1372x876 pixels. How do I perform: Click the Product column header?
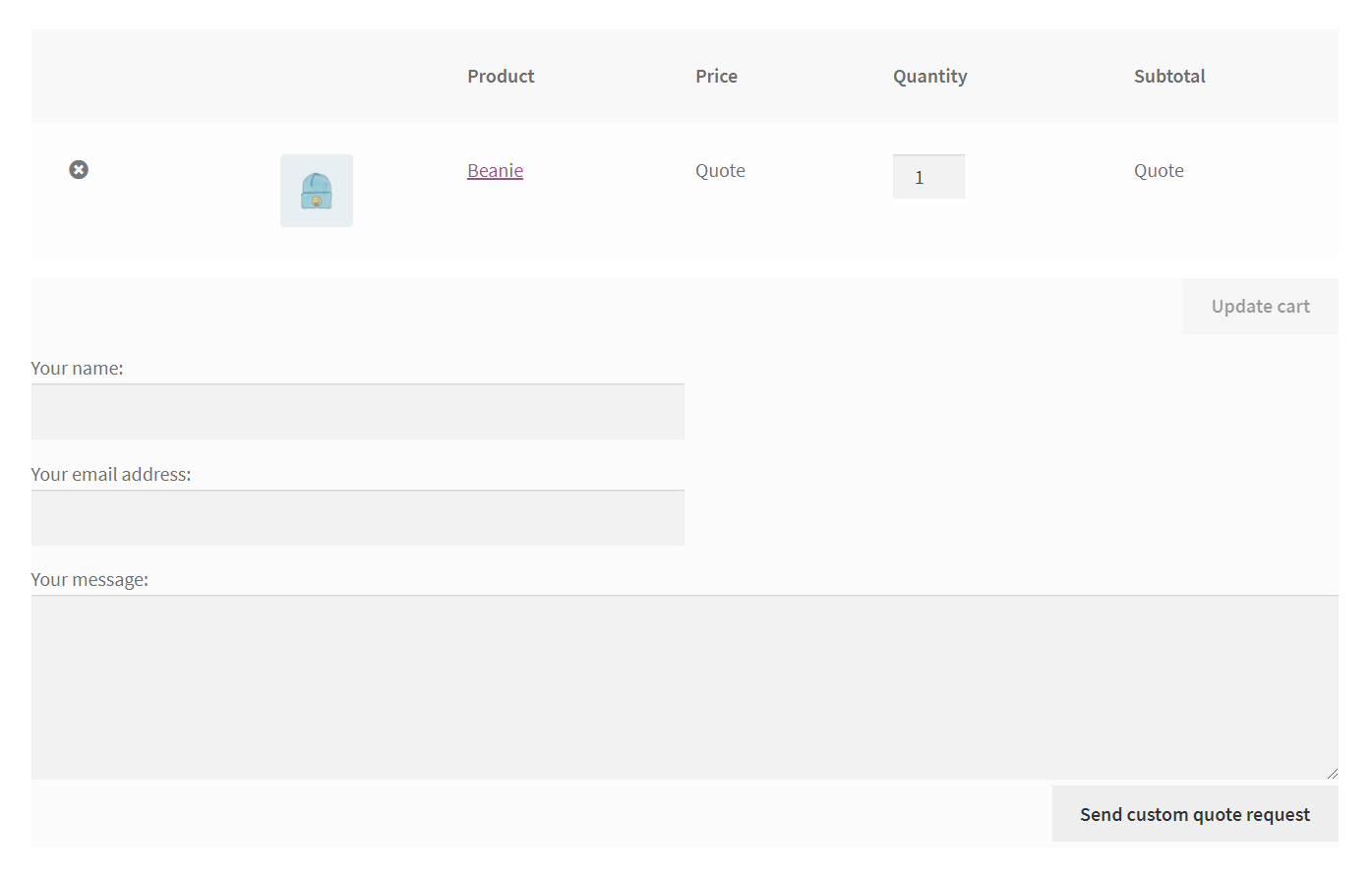coord(501,76)
